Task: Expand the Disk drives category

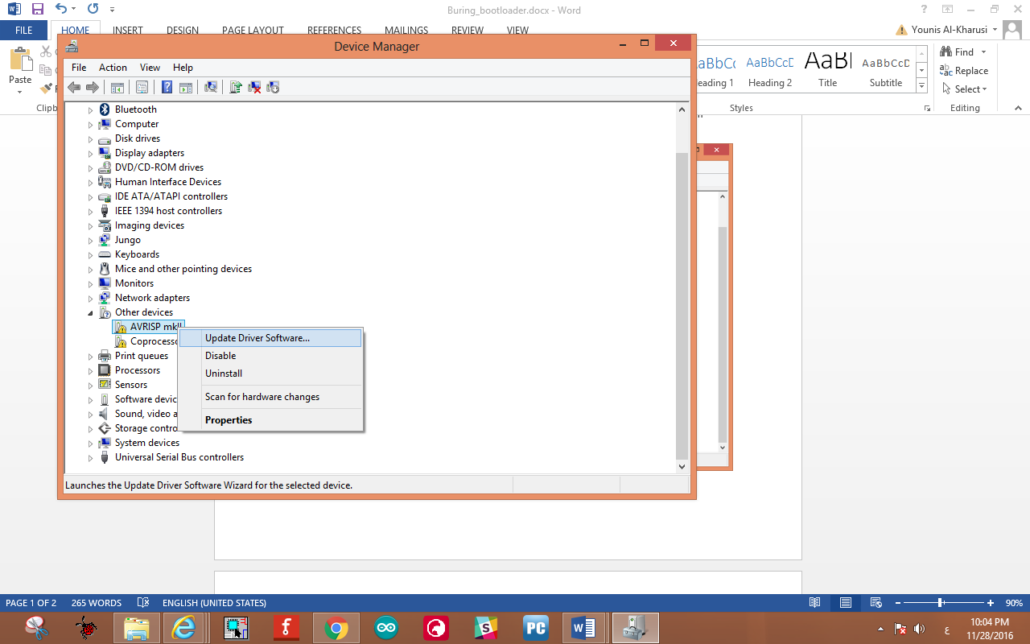Action: (x=91, y=139)
